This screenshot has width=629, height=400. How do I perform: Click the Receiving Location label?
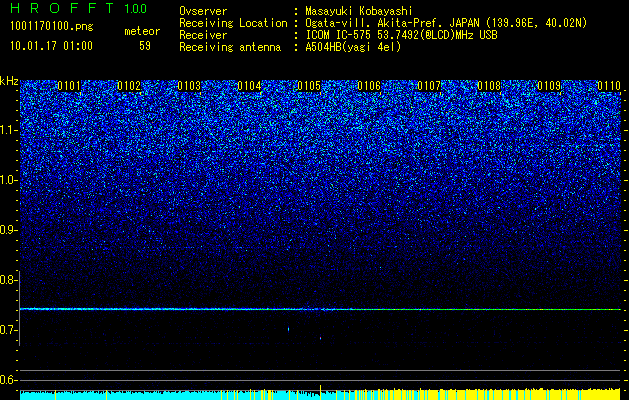click(x=233, y=23)
